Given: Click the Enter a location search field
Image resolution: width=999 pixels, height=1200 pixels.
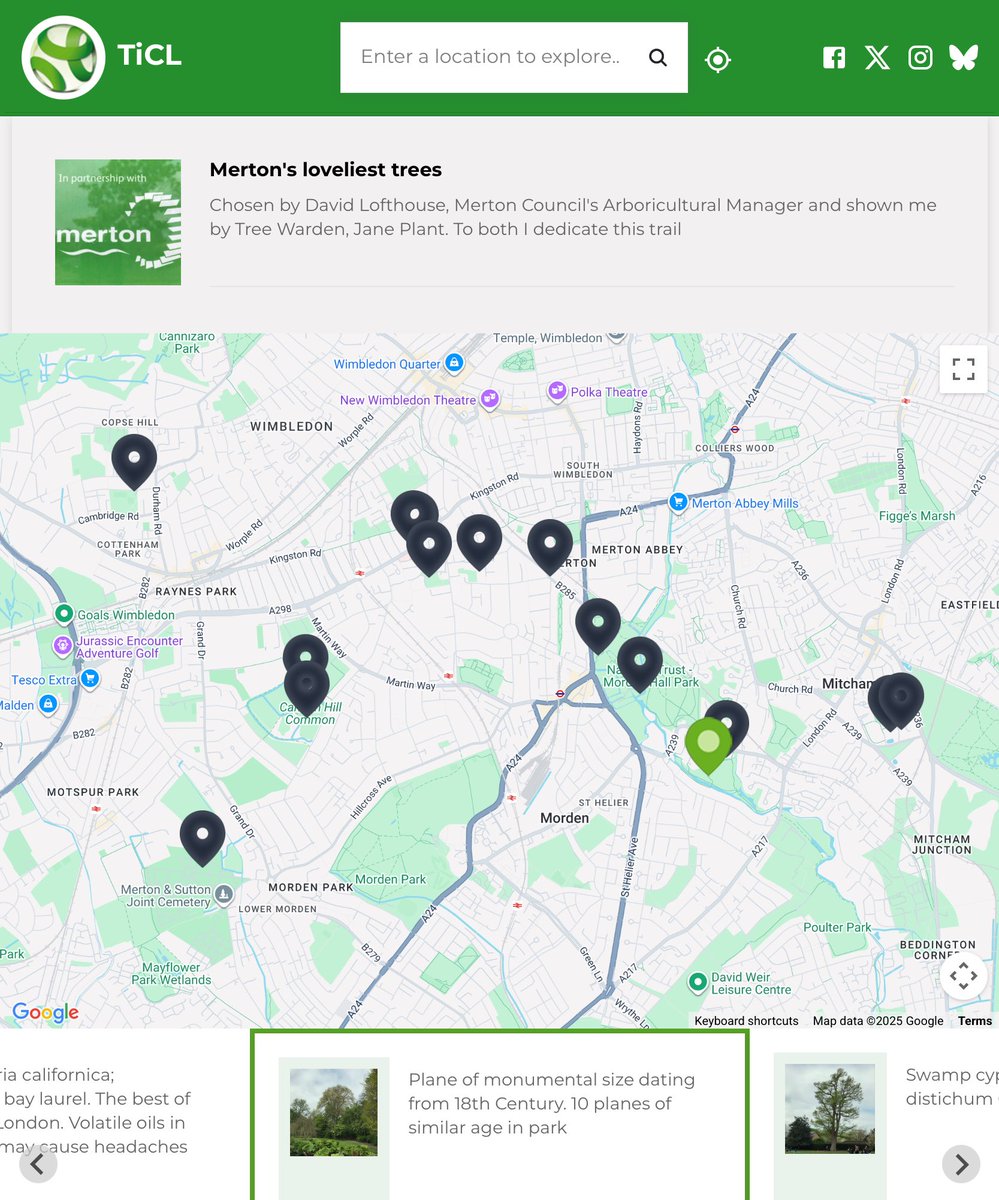Looking at the screenshot, I should (x=490, y=57).
